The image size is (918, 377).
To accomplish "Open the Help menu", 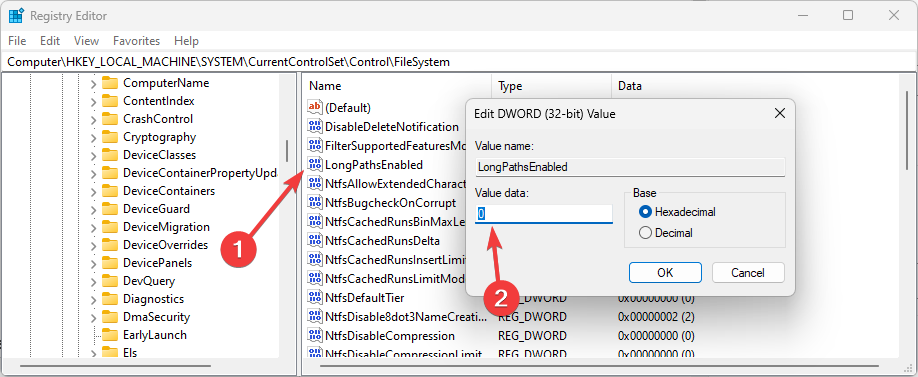I will tap(186, 41).
